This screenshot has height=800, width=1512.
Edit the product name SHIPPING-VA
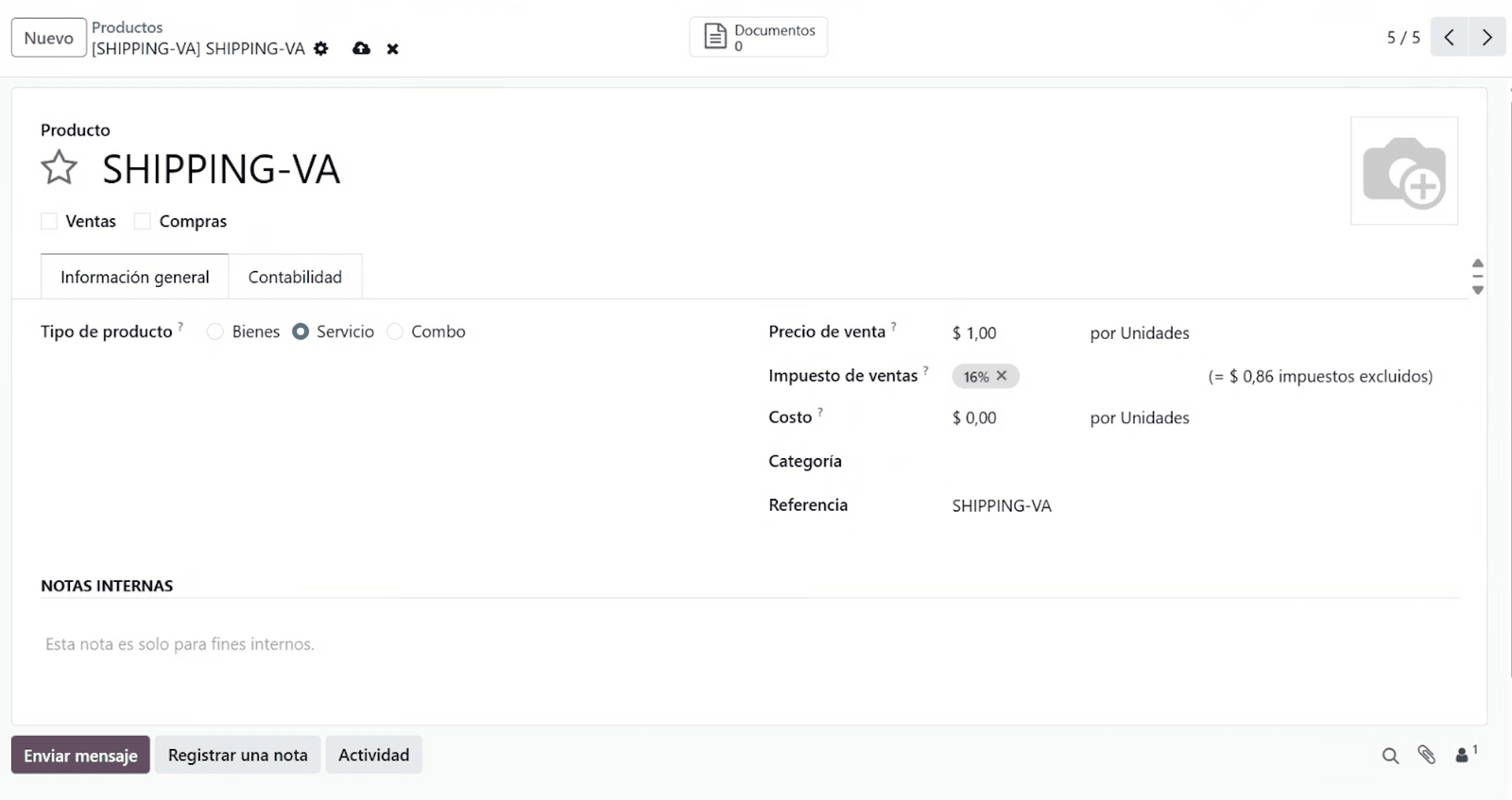[x=221, y=169]
